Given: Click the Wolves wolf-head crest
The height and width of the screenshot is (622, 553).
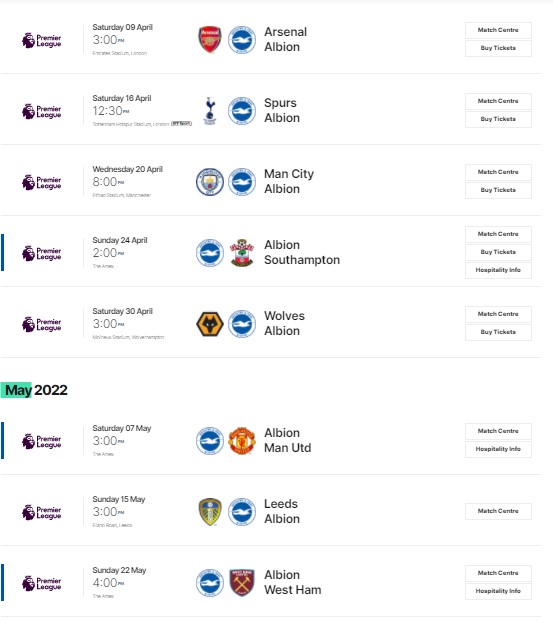Looking at the screenshot, I should 210,324.
